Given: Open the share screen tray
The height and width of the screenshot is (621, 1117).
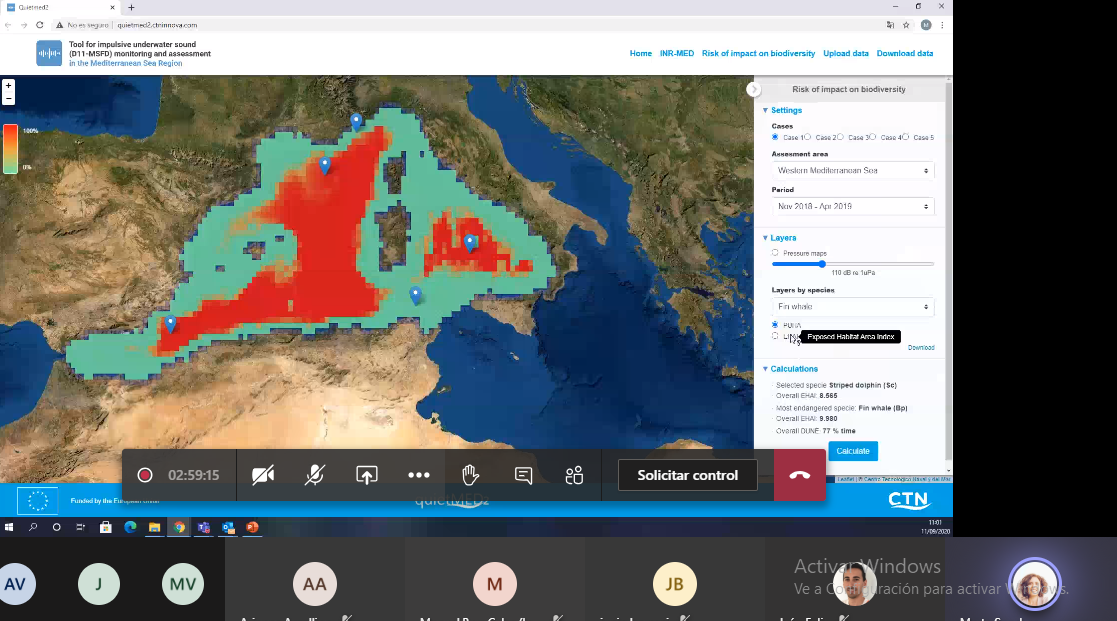Looking at the screenshot, I should [x=367, y=475].
